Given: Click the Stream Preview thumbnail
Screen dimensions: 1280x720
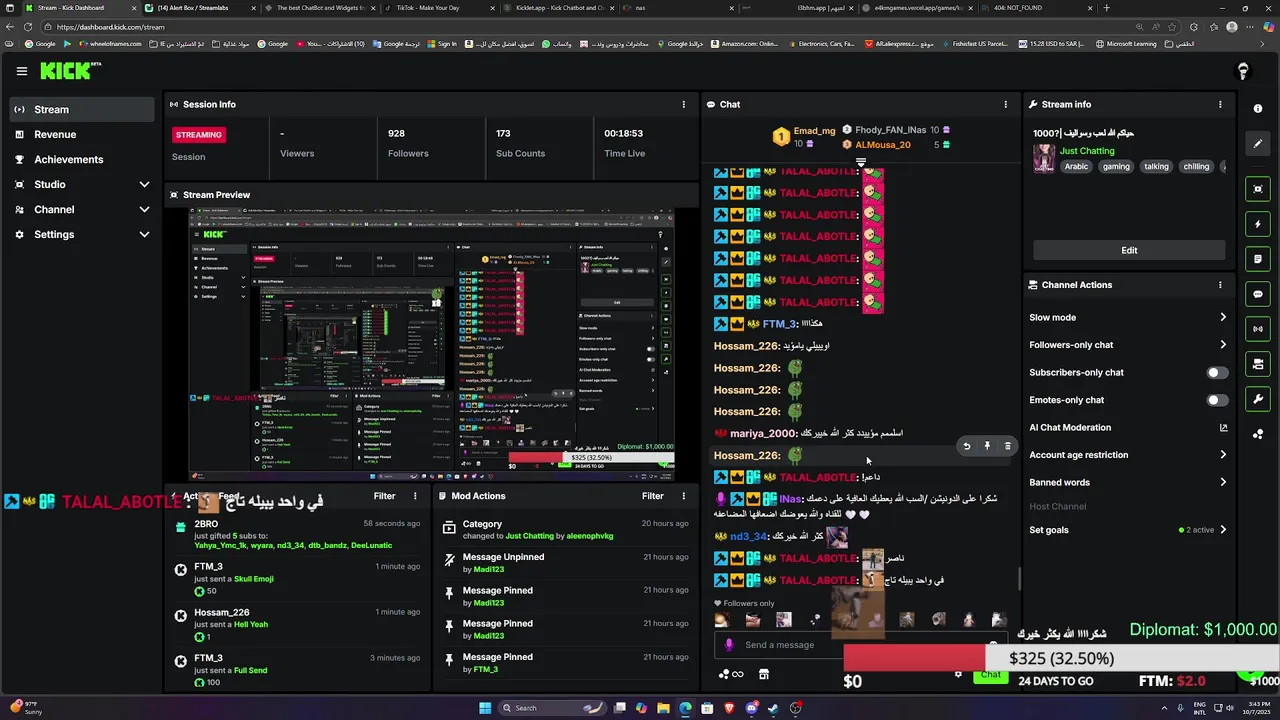Looking at the screenshot, I should [x=432, y=345].
